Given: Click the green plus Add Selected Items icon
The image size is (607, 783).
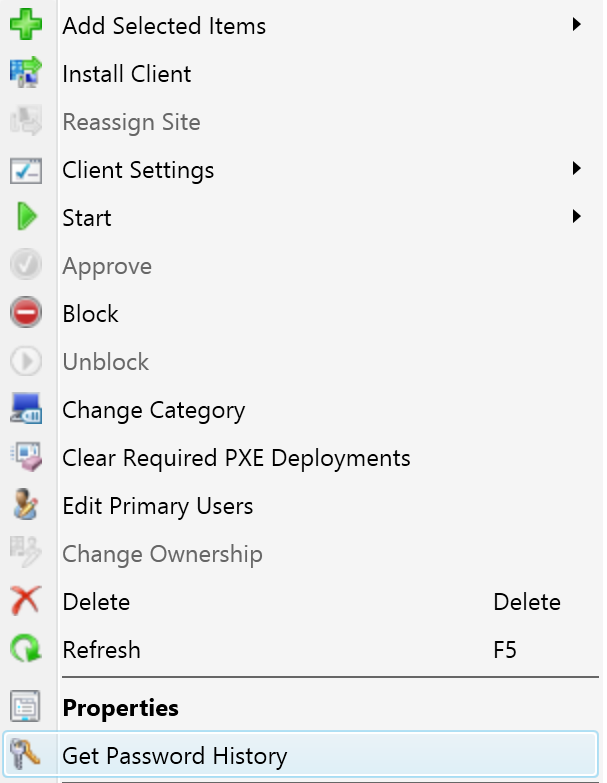Looking at the screenshot, I should 25,24.
